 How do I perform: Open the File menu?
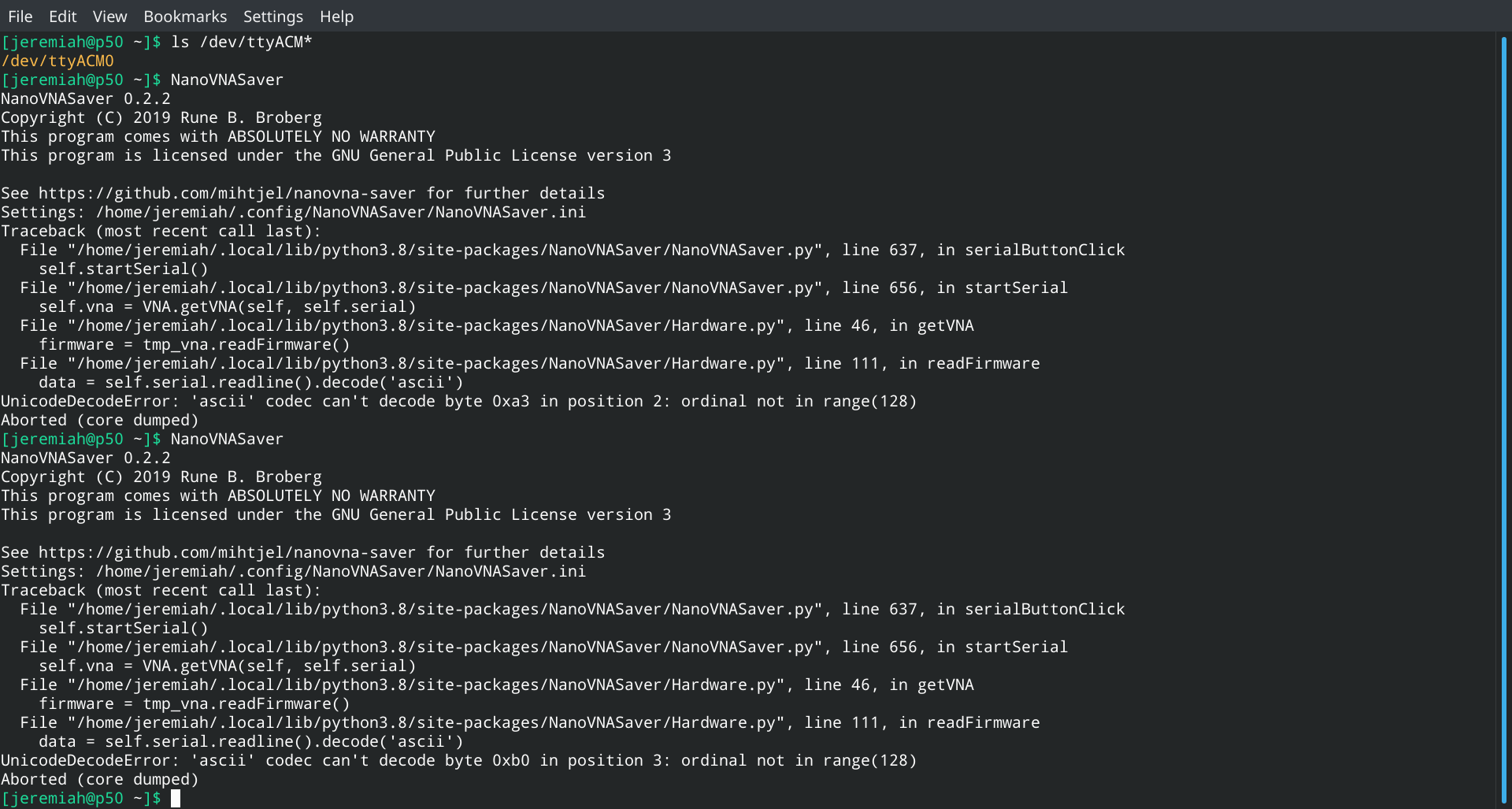(20, 16)
